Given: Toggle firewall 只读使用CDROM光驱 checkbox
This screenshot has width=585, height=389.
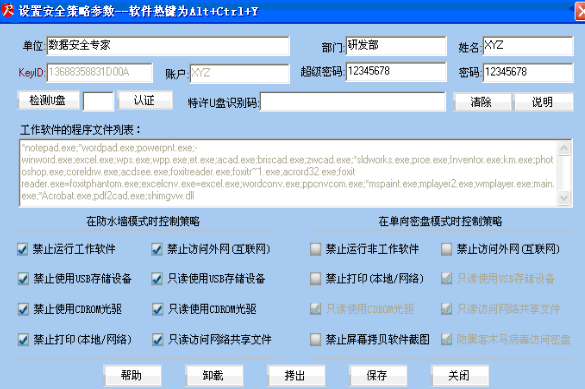Looking at the screenshot, I should pos(157,309).
